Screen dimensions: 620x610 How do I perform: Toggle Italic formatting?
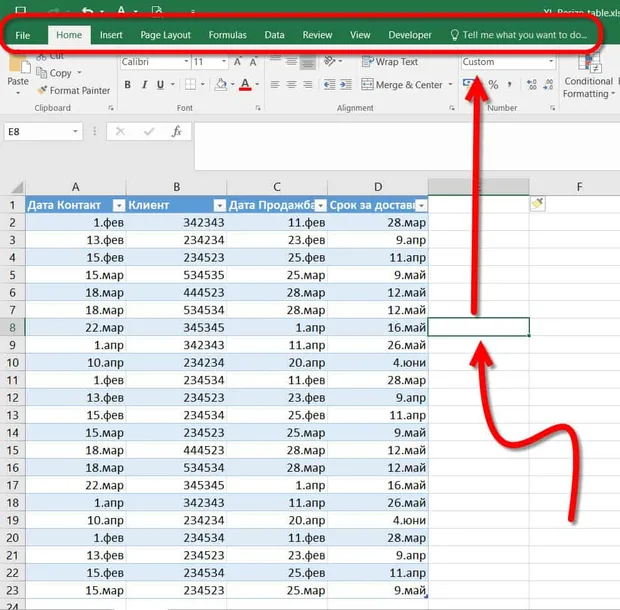144,85
